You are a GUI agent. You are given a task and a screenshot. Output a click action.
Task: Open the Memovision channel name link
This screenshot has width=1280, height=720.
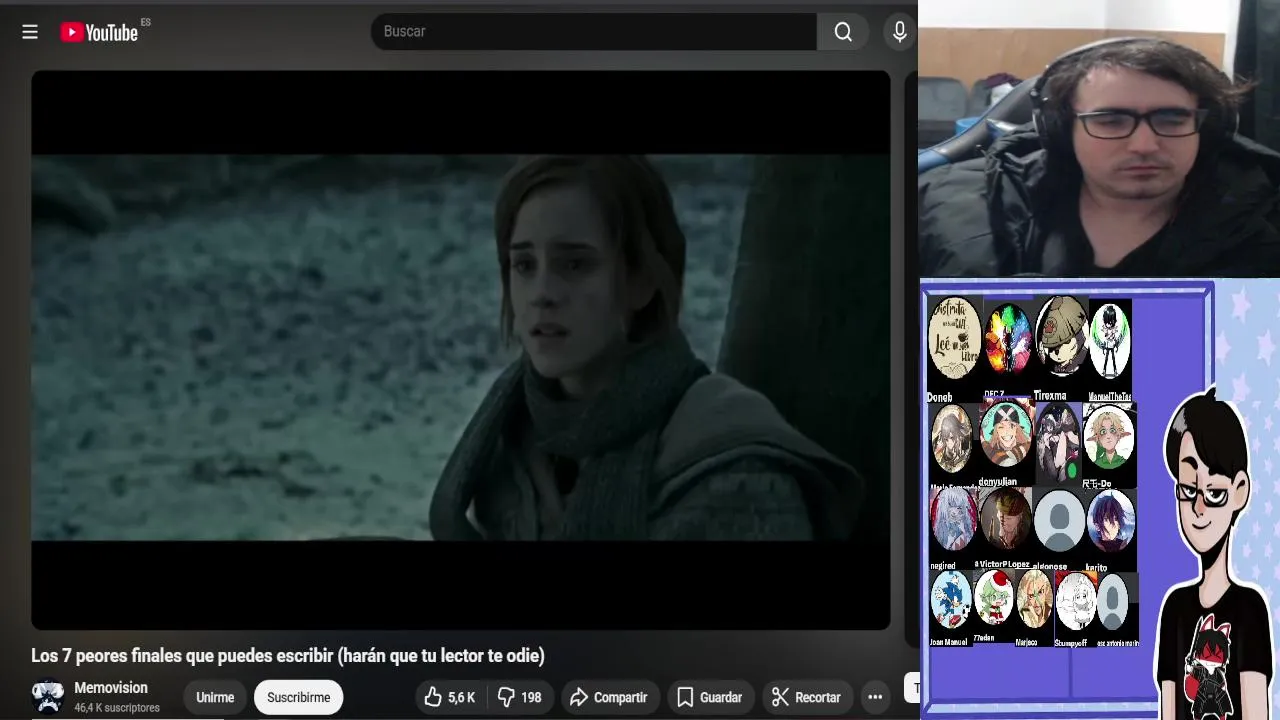click(111, 688)
